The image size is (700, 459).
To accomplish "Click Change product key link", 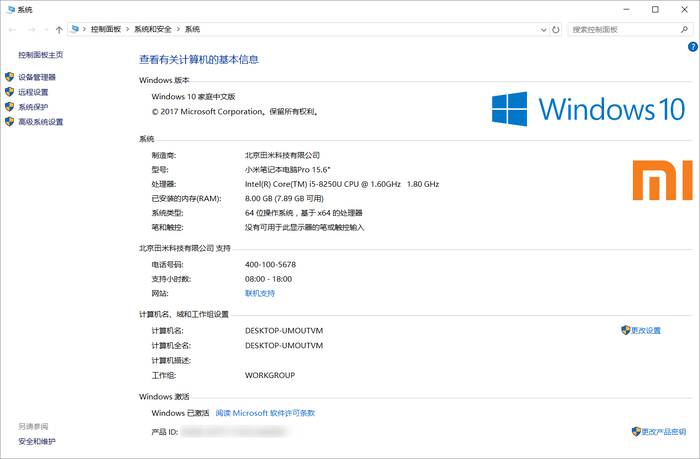I will (663, 432).
